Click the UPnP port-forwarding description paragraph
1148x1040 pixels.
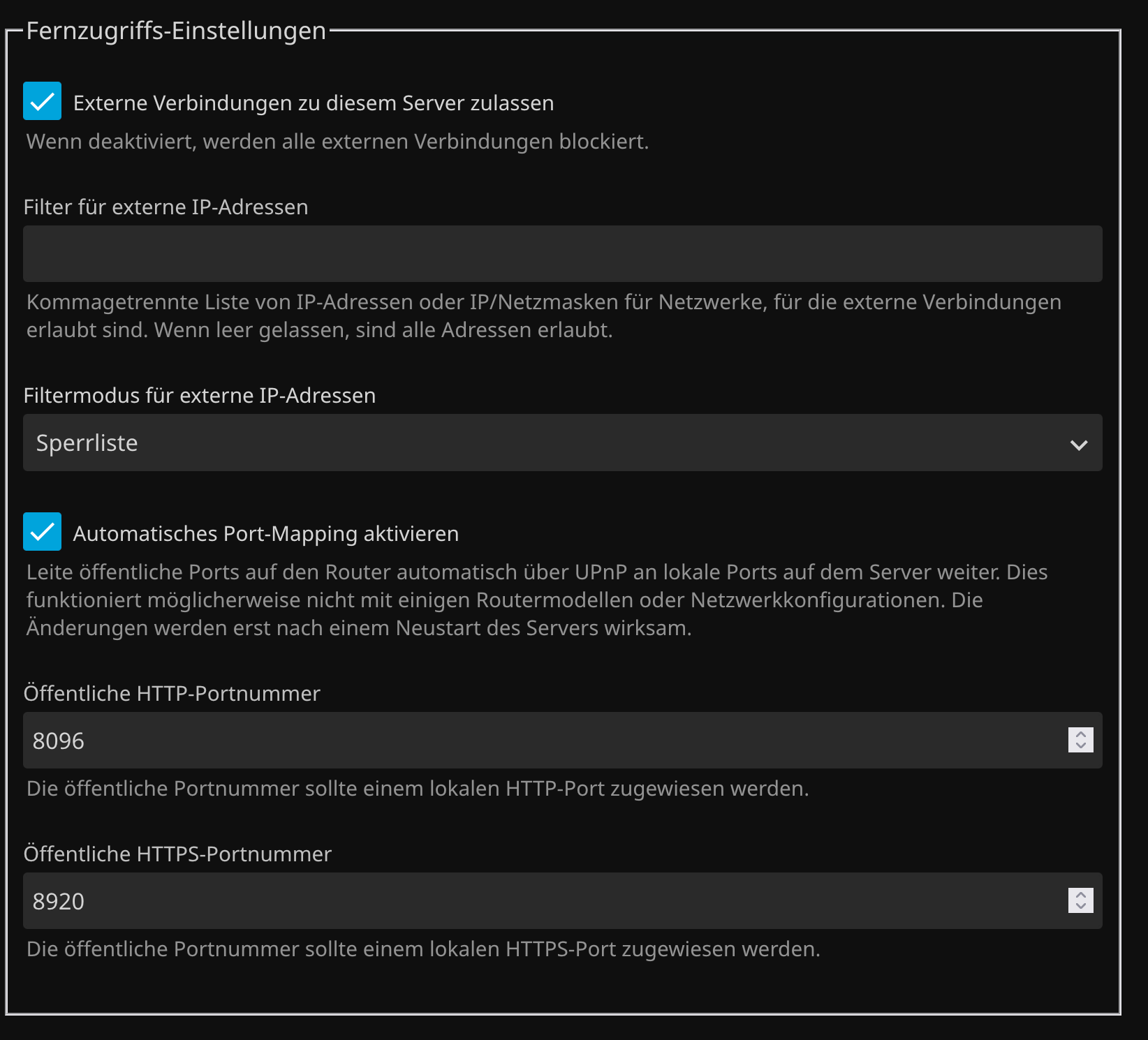tap(536, 600)
